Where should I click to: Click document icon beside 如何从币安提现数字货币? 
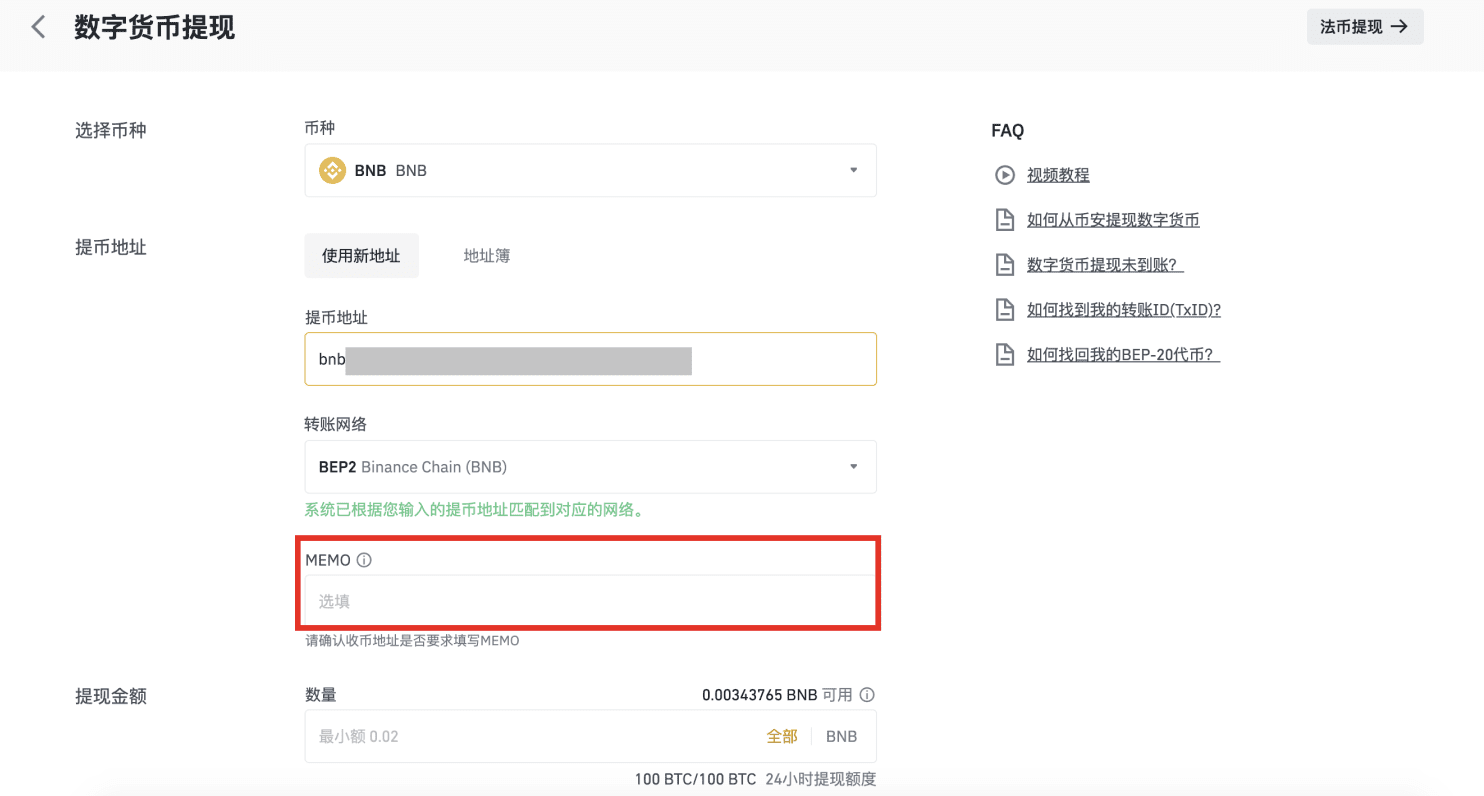(x=1004, y=220)
